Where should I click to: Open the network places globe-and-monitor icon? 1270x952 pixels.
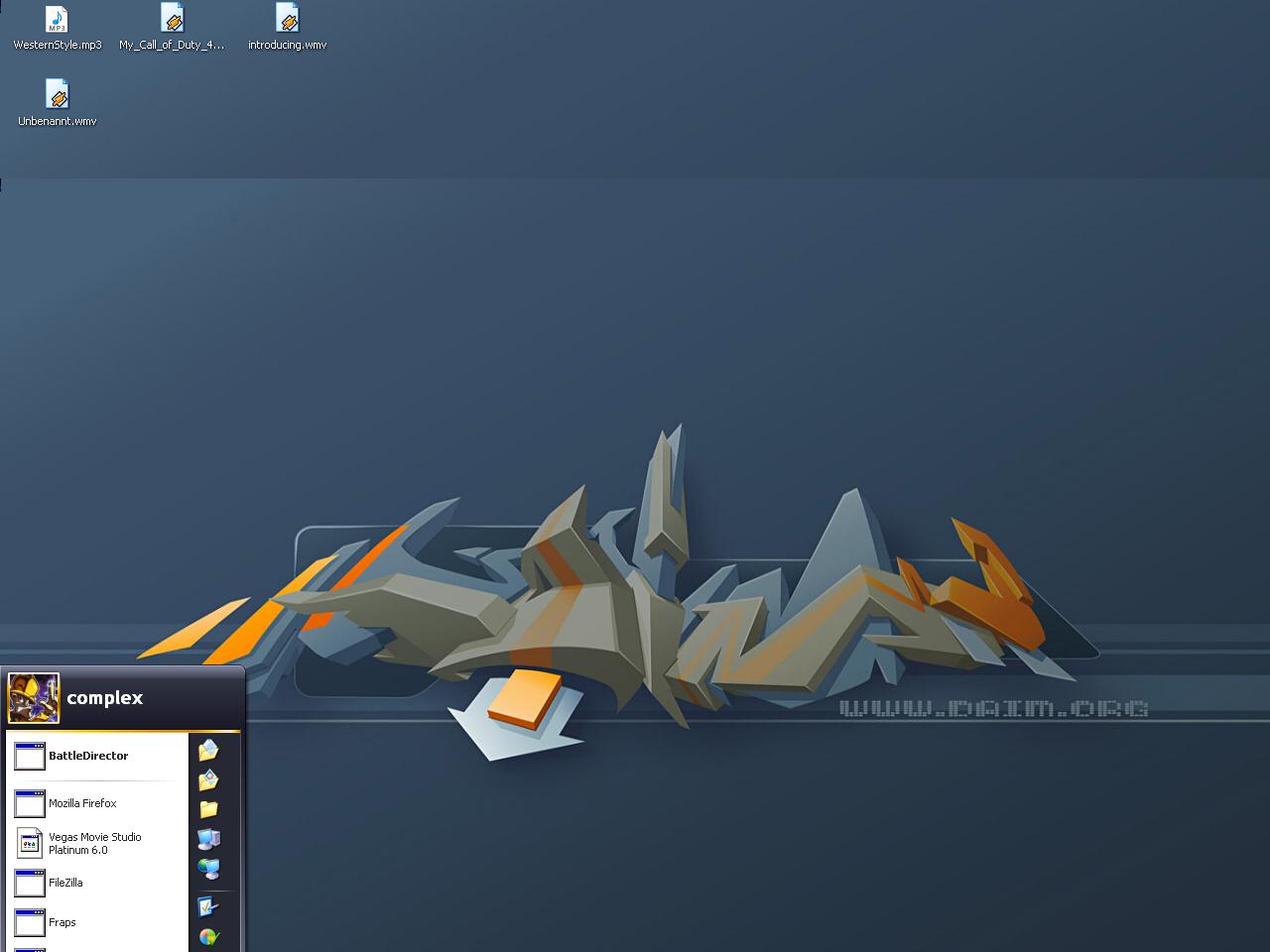208,869
